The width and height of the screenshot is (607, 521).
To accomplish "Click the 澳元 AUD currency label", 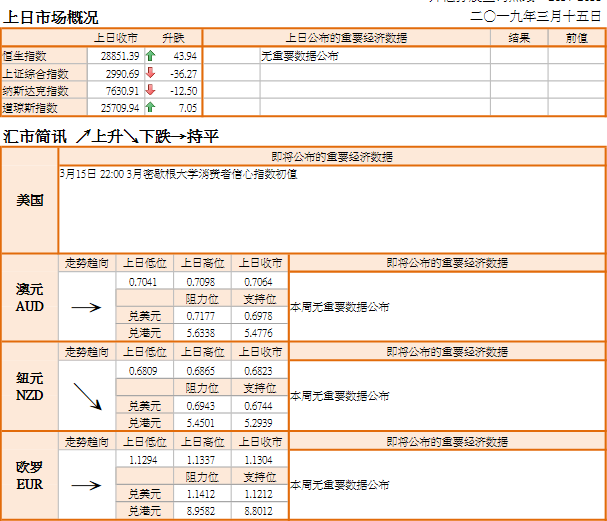I will [30, 298].
